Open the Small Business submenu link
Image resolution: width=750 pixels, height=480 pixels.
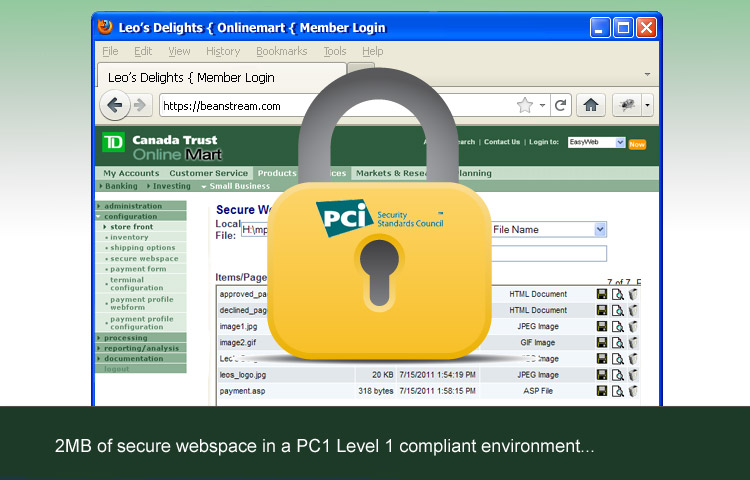239,186
